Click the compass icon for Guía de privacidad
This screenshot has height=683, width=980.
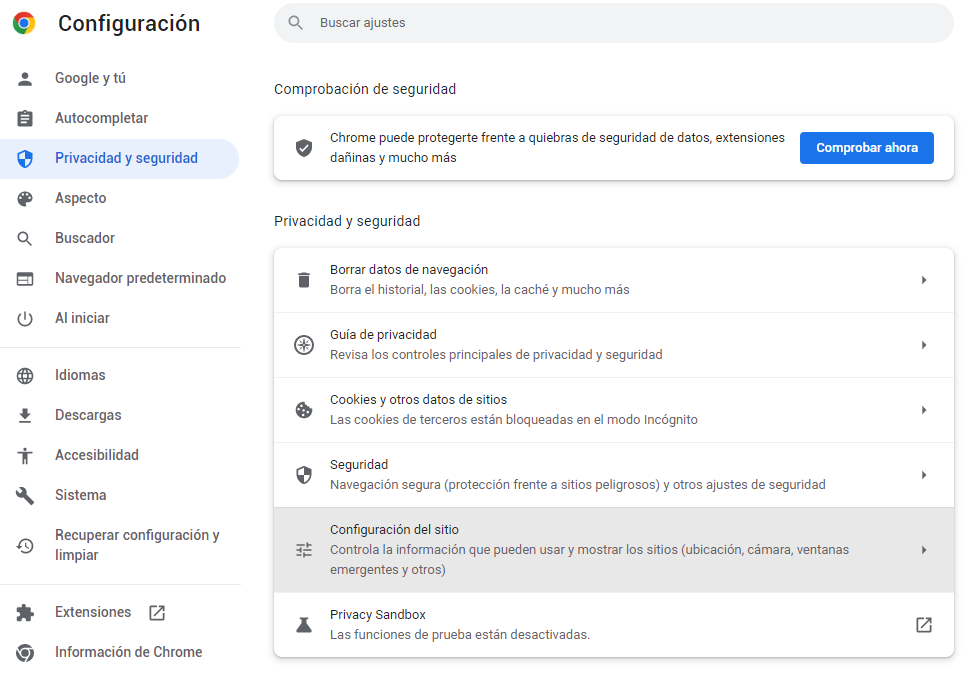click(304, 345)
